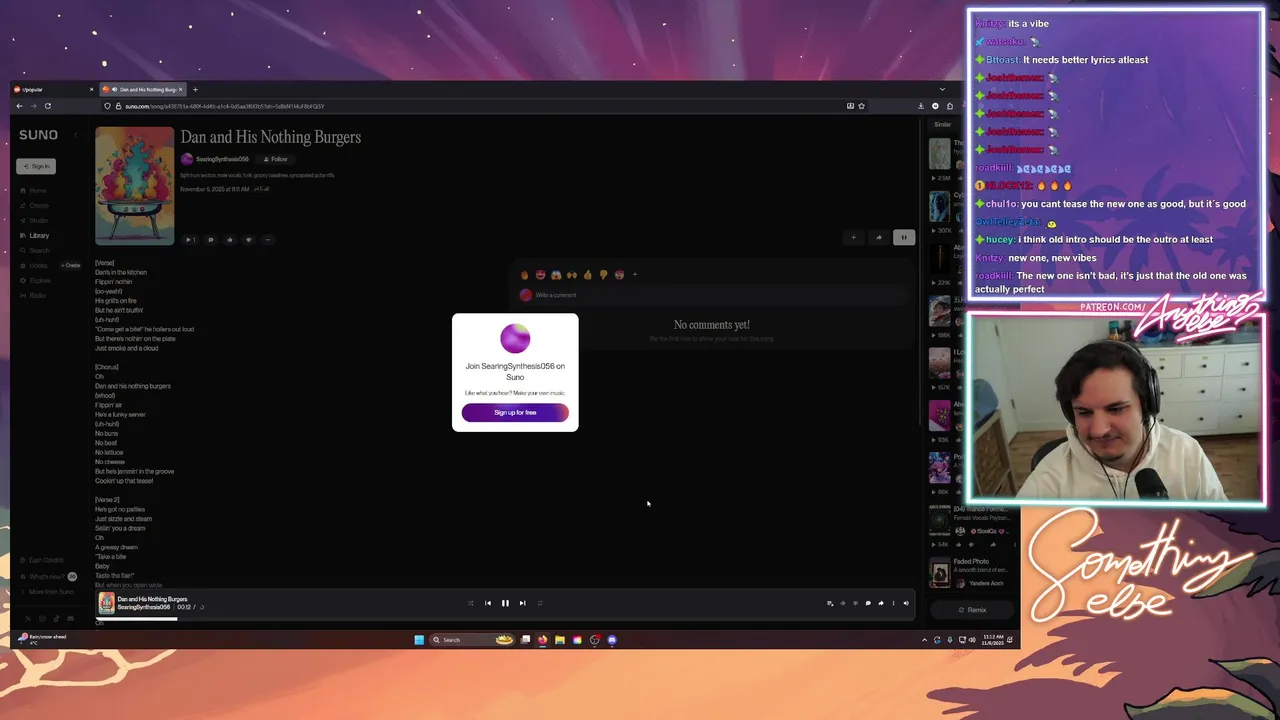
Task: Click the taskbar Search box
Action: pyautogui.click(x=474, y=640)
